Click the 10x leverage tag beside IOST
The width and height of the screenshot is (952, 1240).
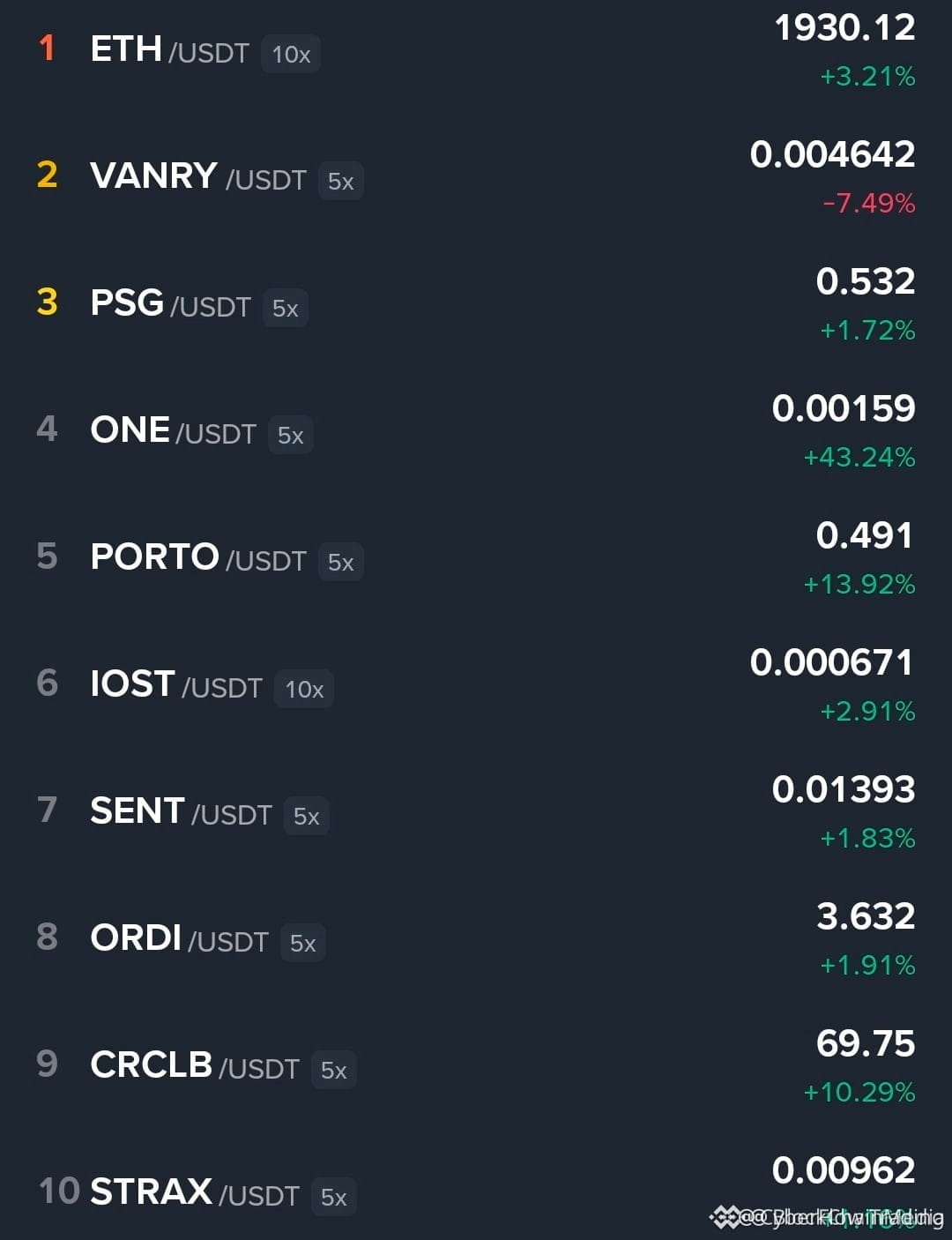[x=304, y=690]
